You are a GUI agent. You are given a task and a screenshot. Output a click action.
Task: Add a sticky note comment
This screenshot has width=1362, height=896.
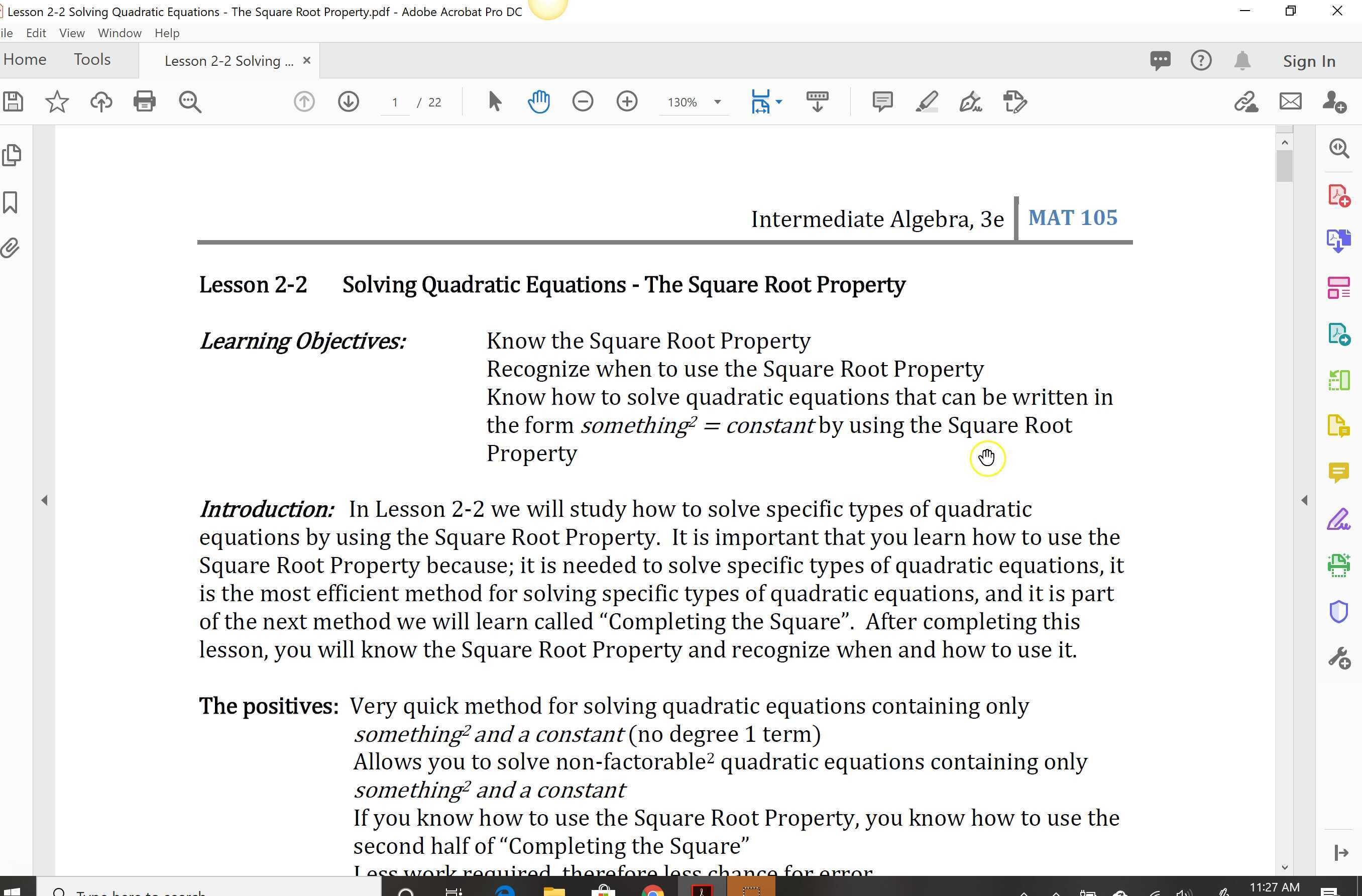(882, 102)
